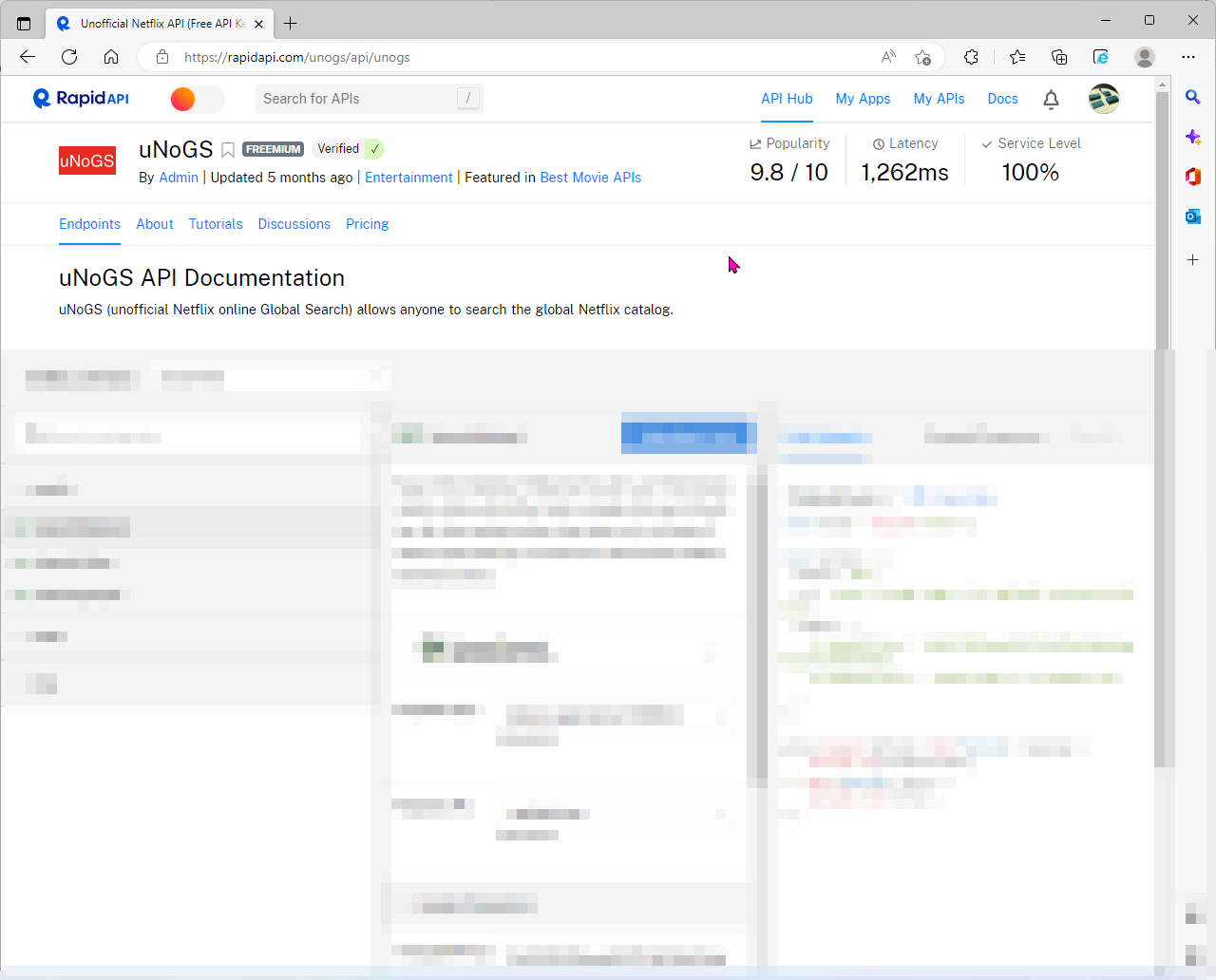Screen dimensions: 1216x980
Task: Open the browser Settings and more menu
Action: click(1188, 57)
